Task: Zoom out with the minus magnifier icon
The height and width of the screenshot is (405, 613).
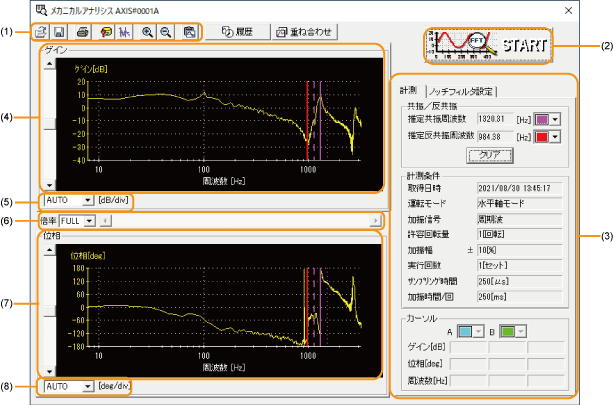Action: pos(165,32)
